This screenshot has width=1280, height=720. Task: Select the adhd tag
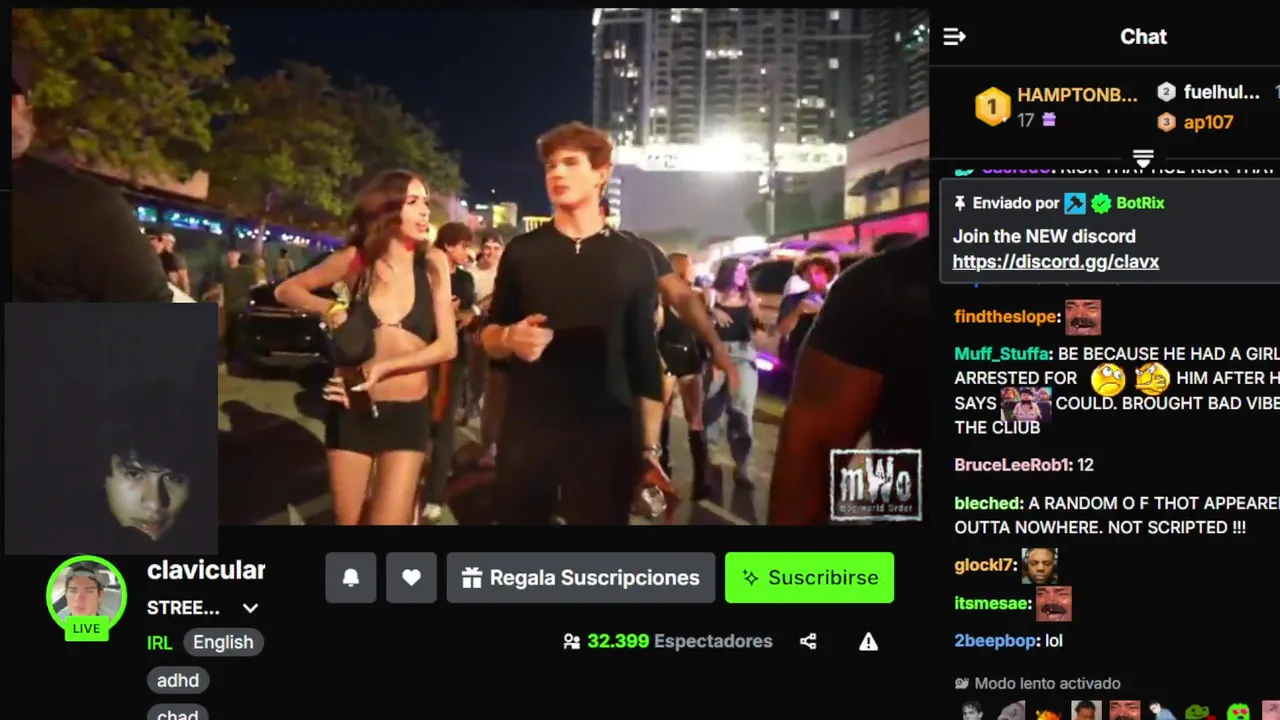[178, 681]
